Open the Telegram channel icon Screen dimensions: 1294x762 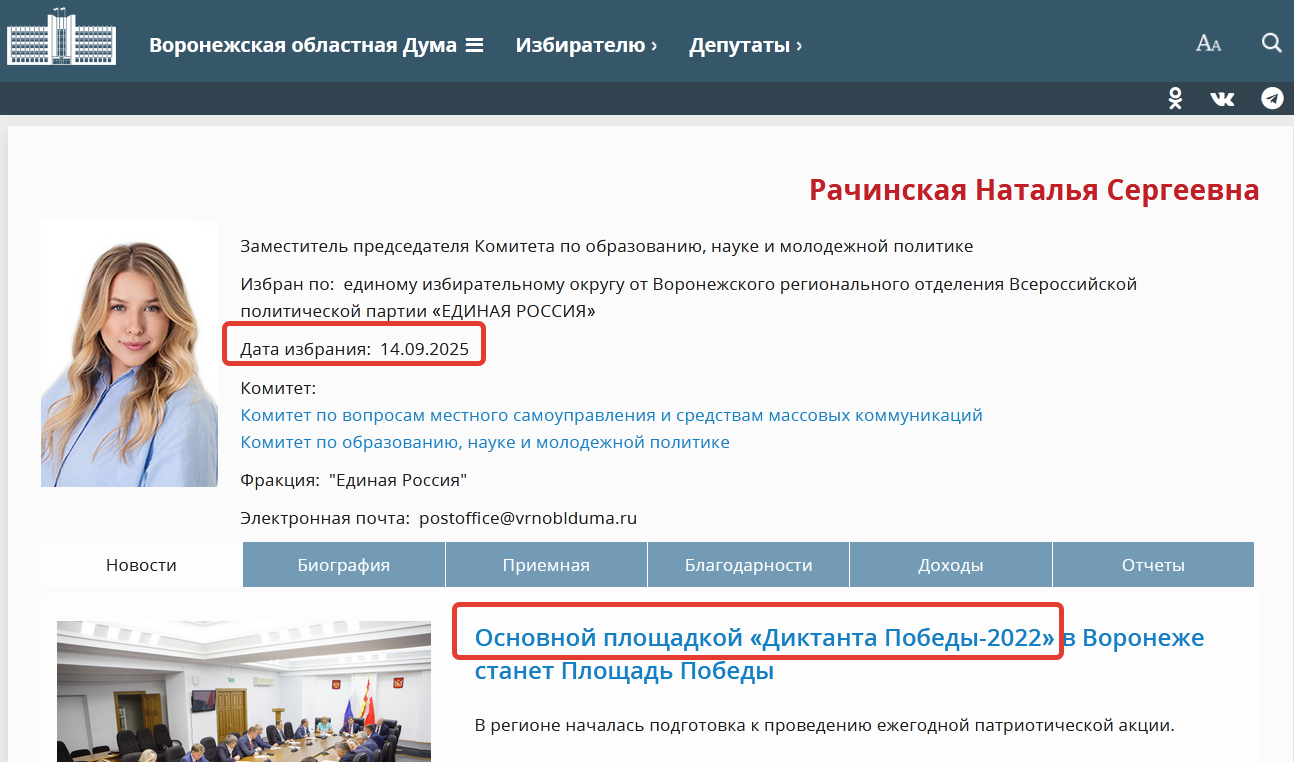click(1272, 98)
